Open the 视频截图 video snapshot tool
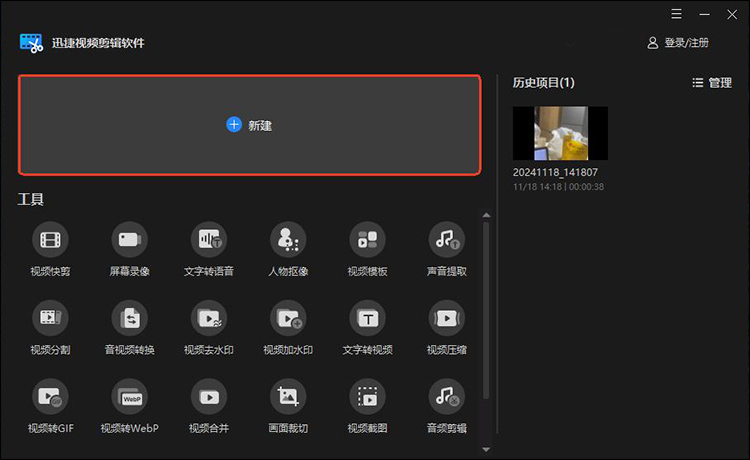The image size is (750, 460). [367, 406]
